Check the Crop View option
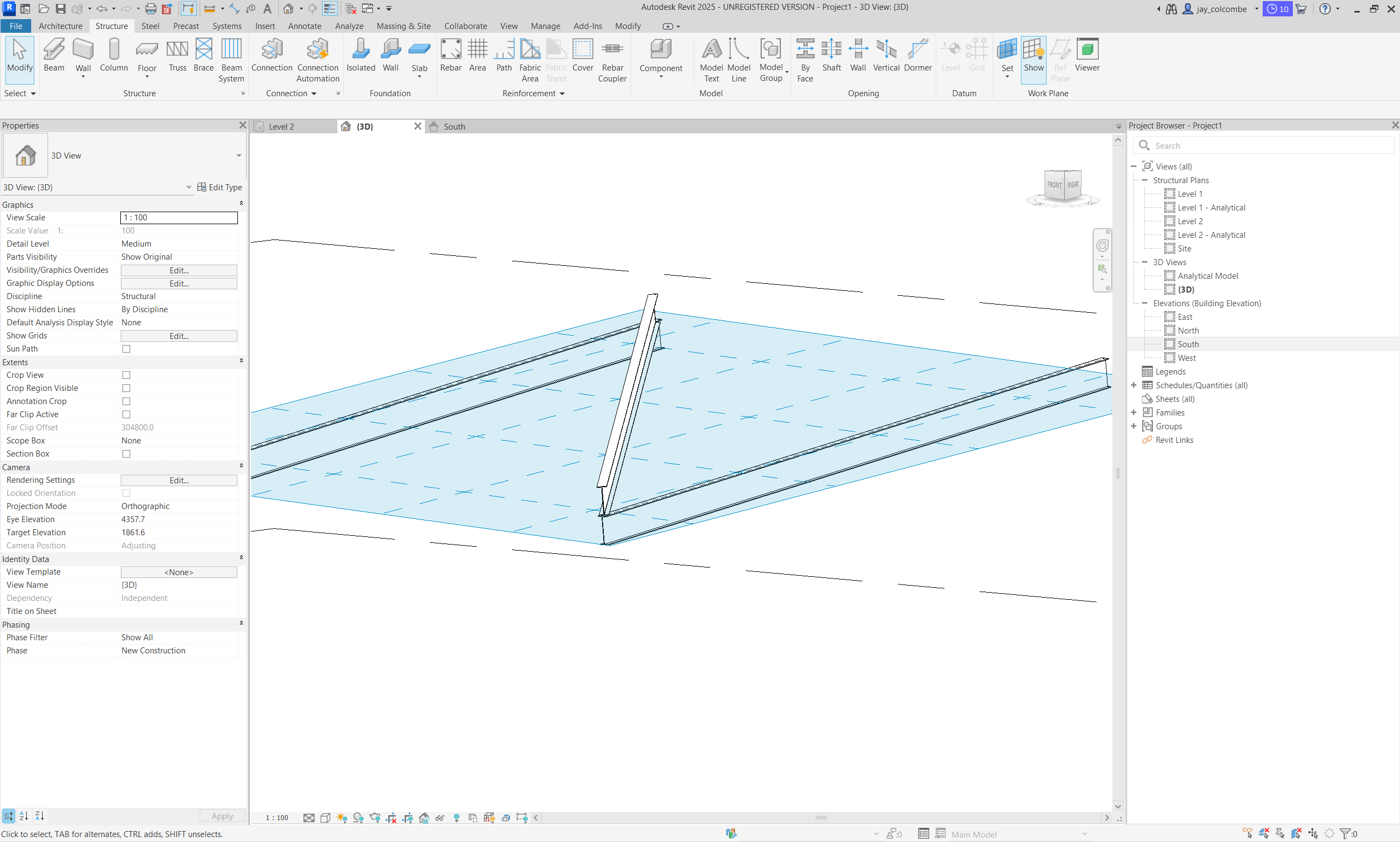The image size is (1400, 842). pos(126,375)
